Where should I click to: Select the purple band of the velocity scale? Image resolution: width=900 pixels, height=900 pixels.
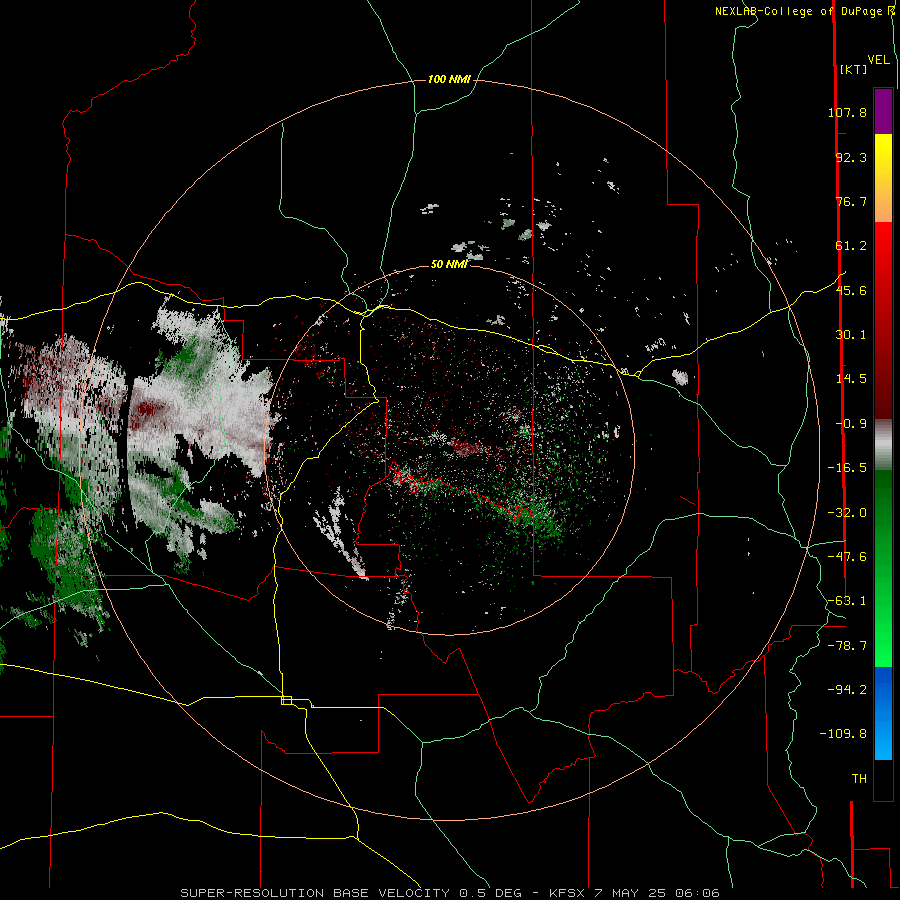pos(883,111)
